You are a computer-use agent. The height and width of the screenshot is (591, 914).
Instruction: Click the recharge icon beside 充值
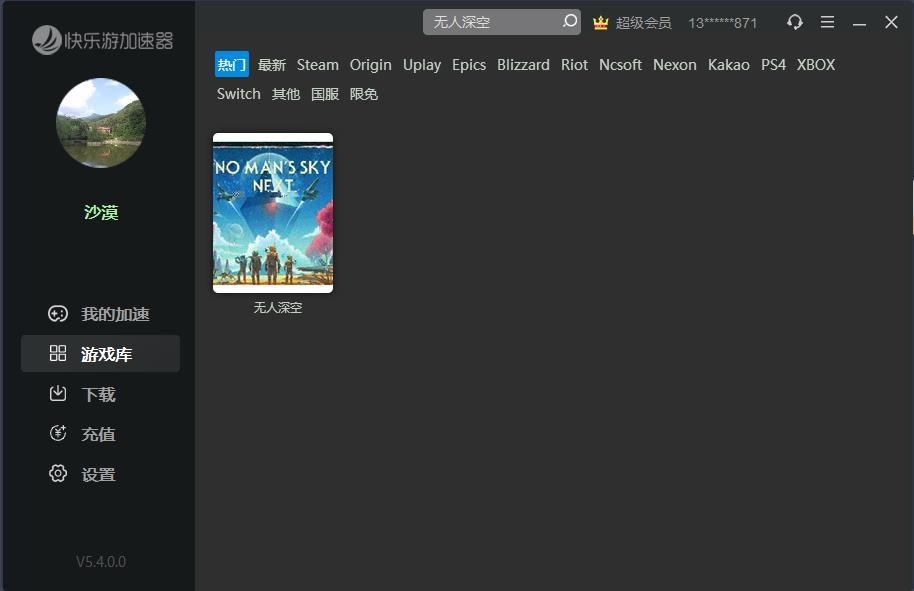[58, 433]
